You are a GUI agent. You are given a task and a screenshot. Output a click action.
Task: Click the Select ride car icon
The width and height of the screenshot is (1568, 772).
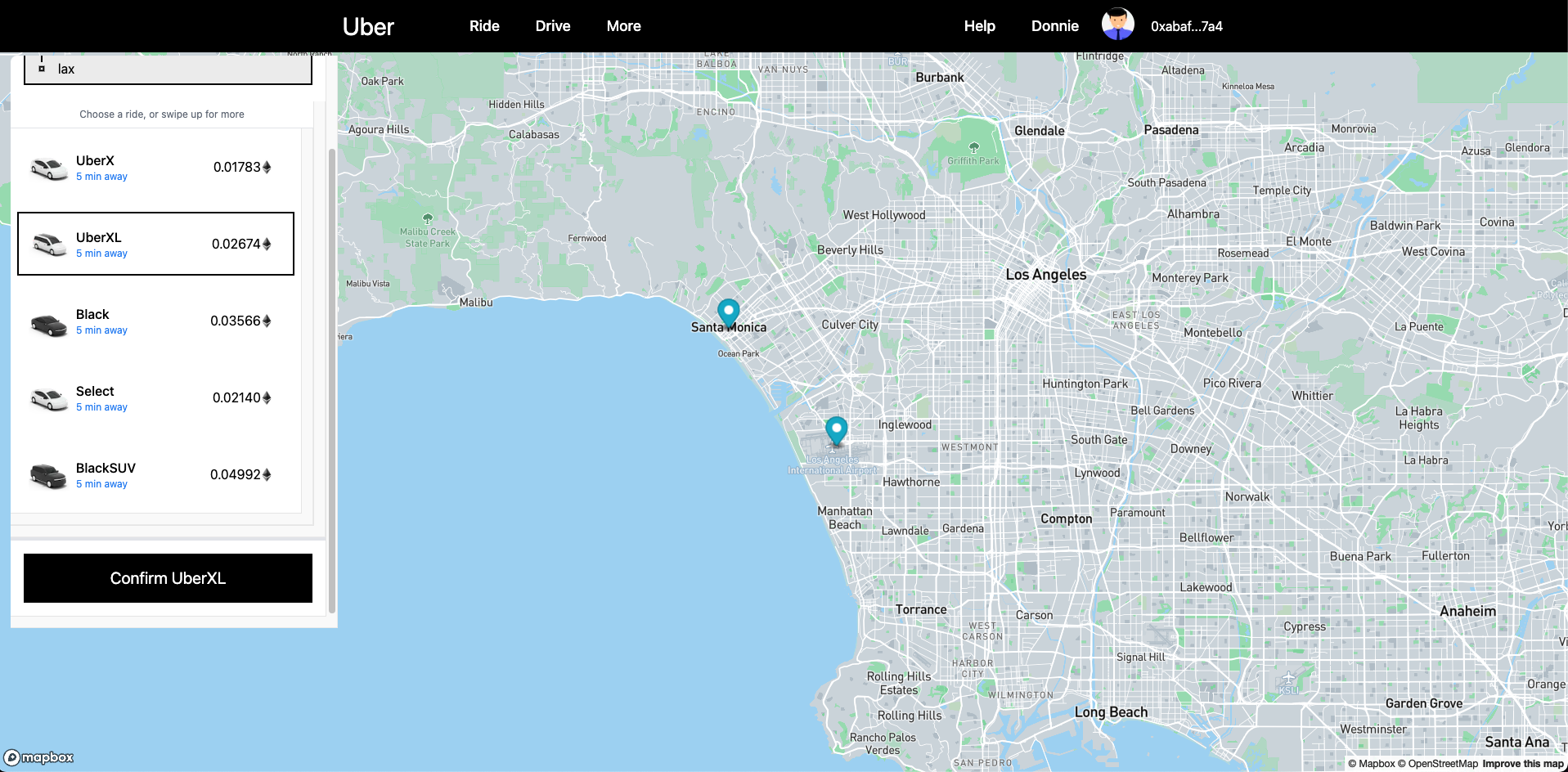48,398
